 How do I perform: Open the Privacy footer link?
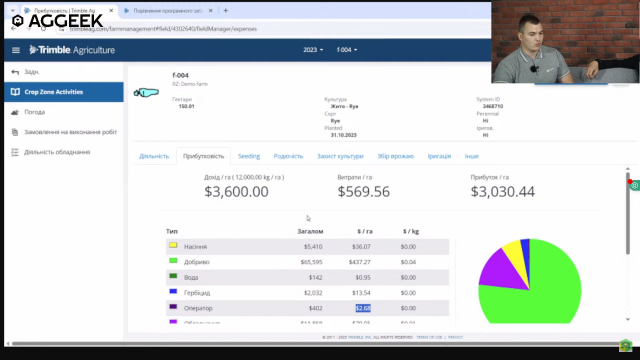click(455, 337)
